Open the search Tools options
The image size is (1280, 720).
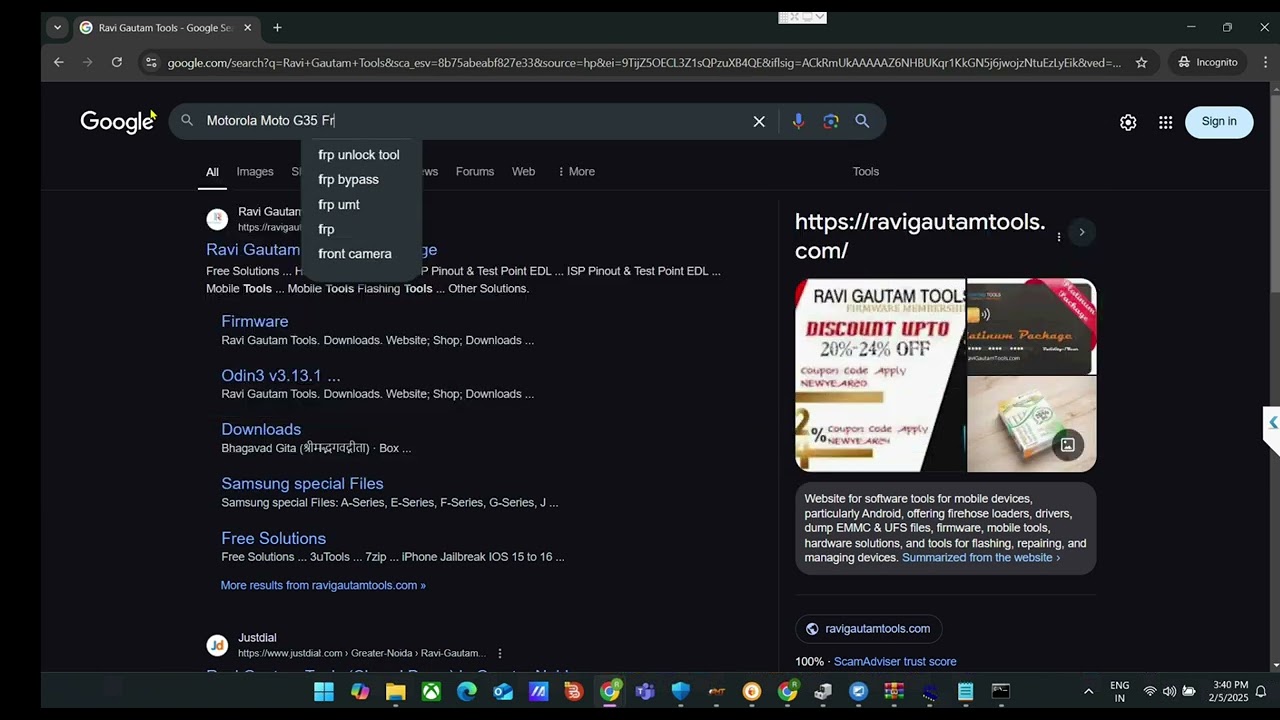[x=866, y=172]
